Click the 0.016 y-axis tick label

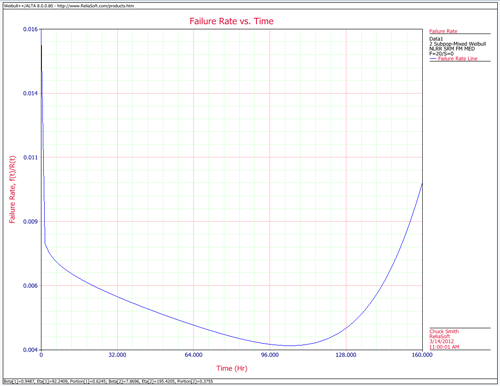click(x=30, y=29)
